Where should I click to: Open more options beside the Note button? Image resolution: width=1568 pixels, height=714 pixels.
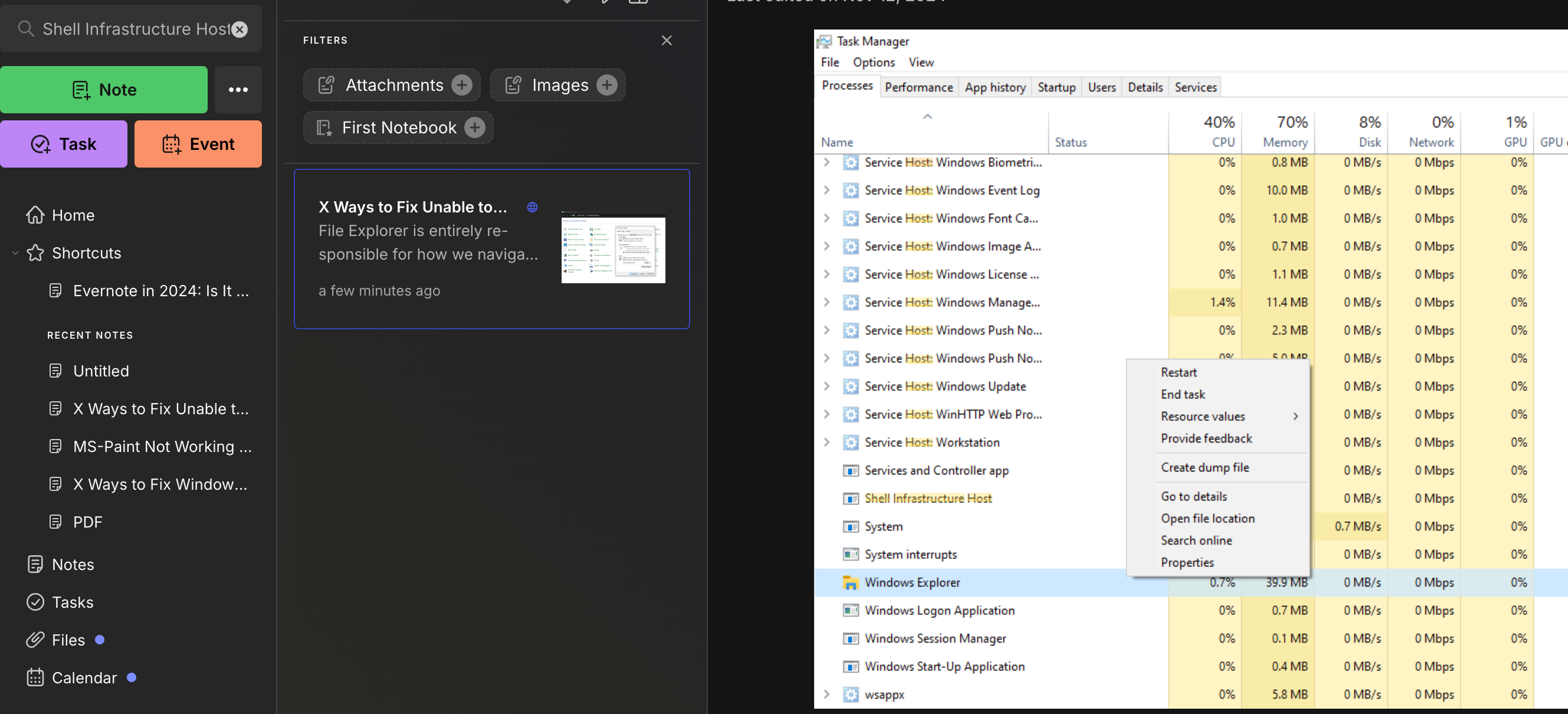(x=238, y=90)
